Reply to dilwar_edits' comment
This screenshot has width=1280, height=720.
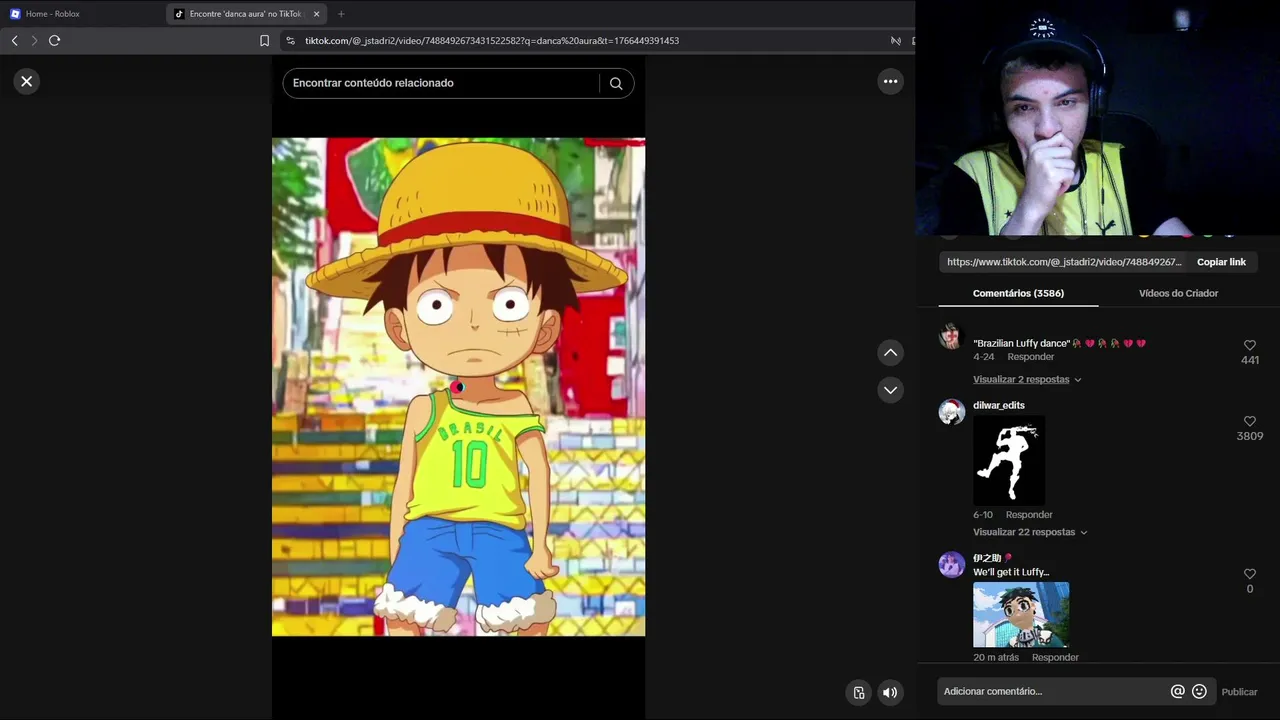(x=1029, y=515)
